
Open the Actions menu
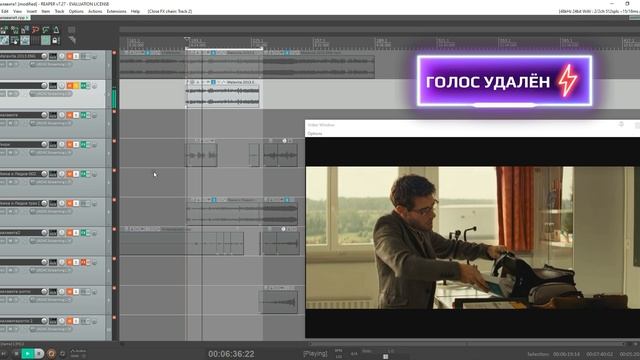pos(95,11)
